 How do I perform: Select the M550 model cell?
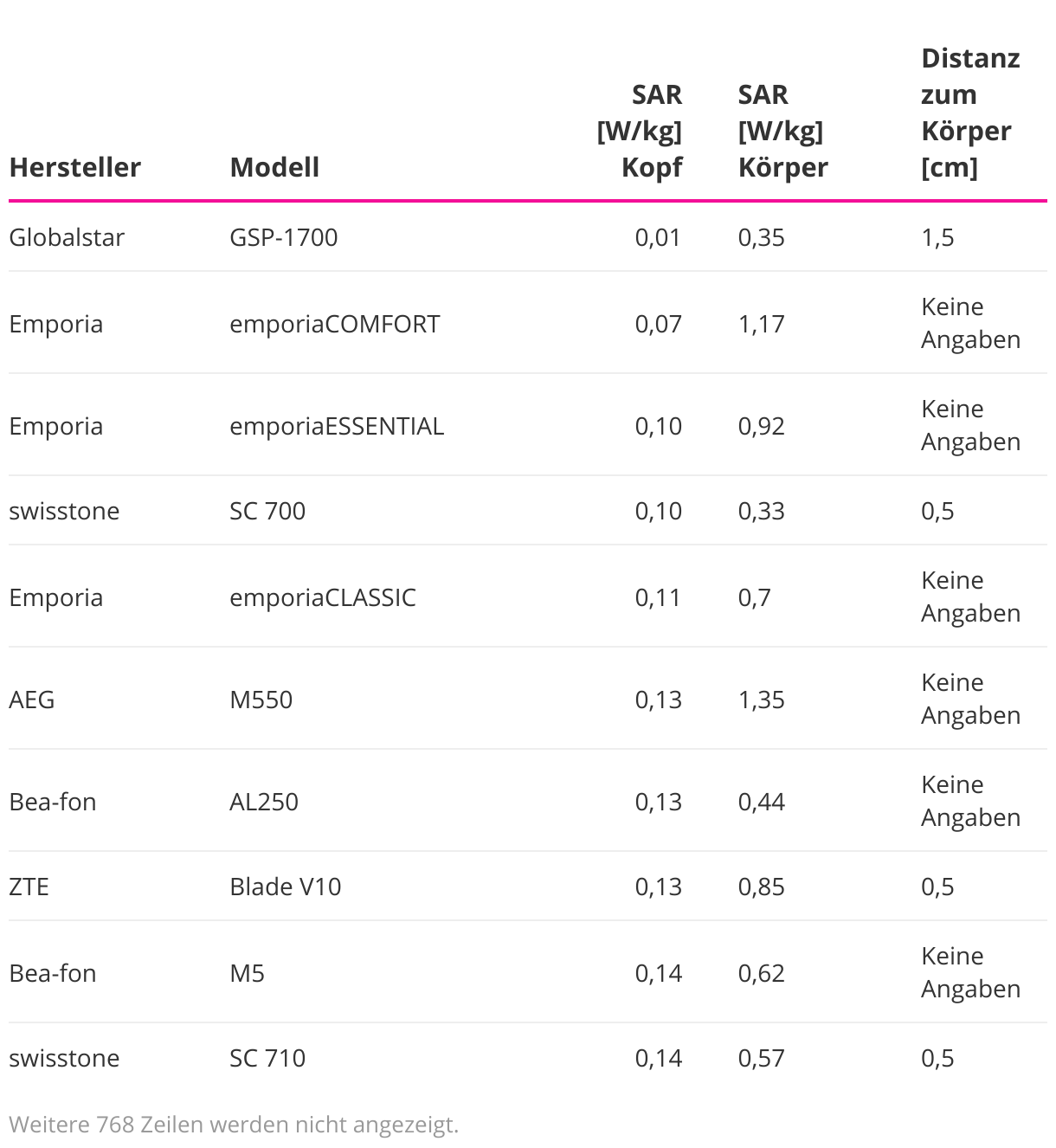pos(261,700)
